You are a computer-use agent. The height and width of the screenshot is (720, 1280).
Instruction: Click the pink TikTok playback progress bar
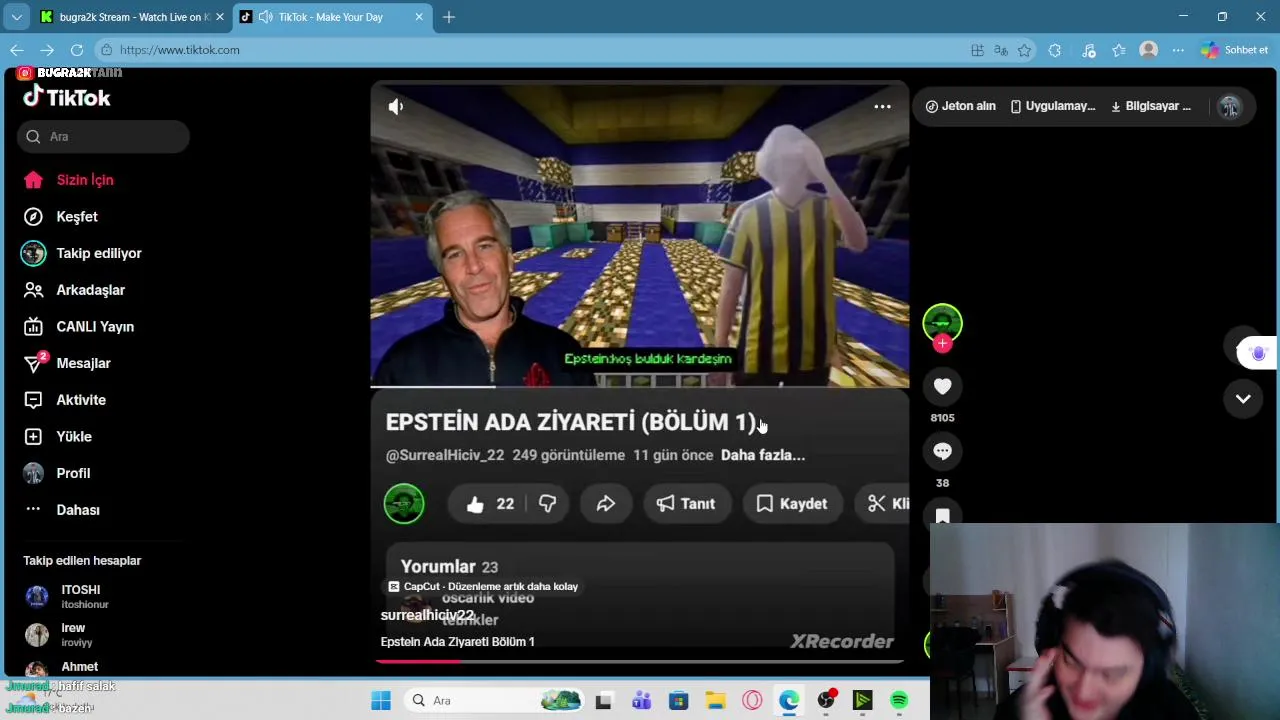click(x=640, y=660)
